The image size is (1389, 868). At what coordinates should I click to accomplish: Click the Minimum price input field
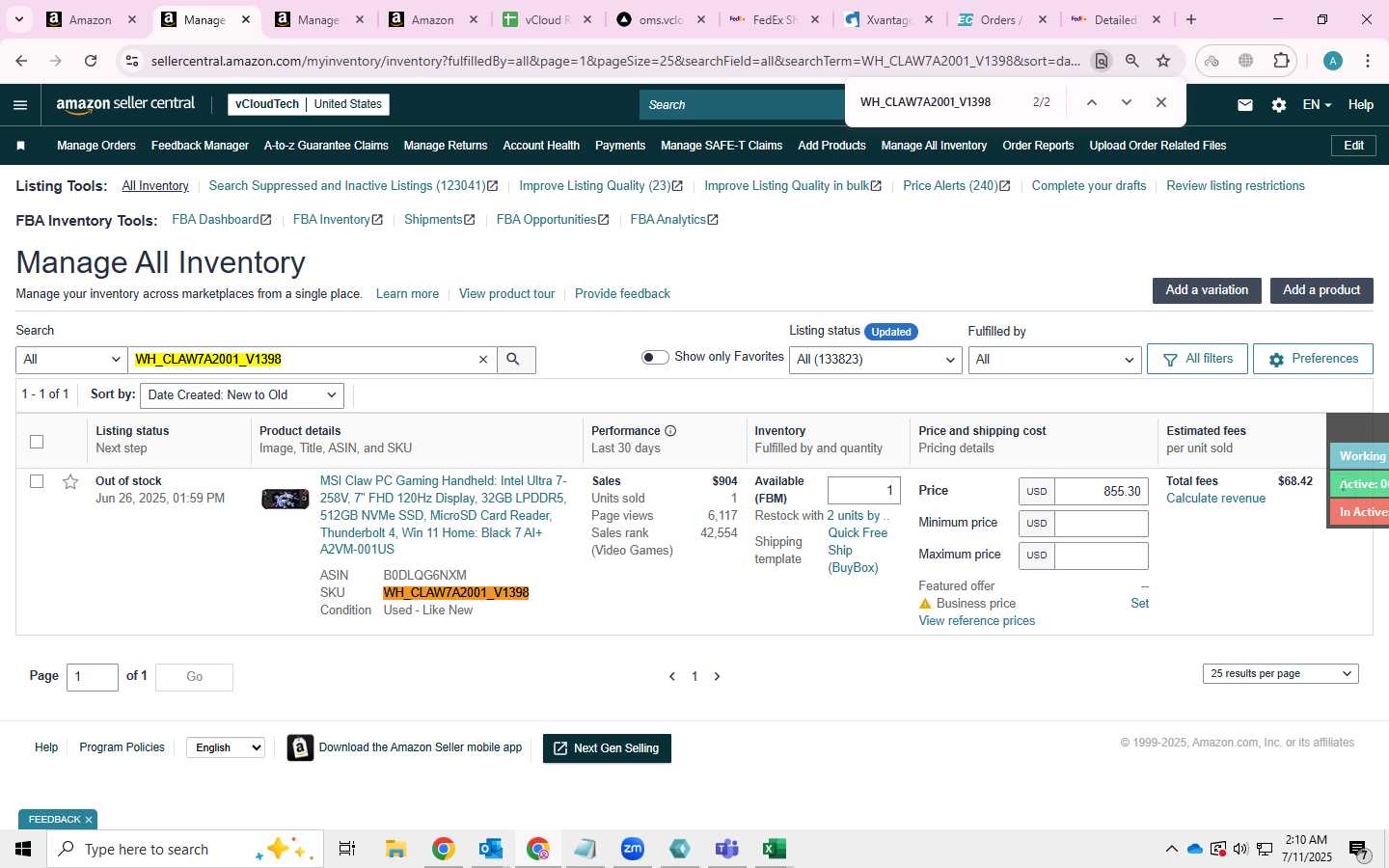(1102, 524)
